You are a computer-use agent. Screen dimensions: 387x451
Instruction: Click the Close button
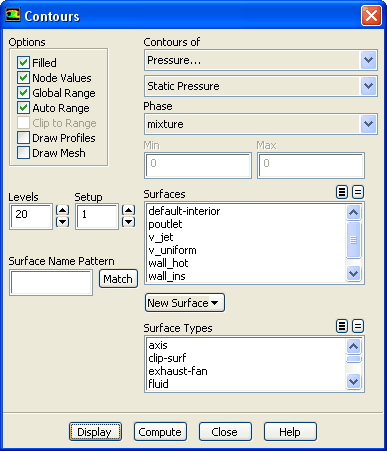coord(225,432)
